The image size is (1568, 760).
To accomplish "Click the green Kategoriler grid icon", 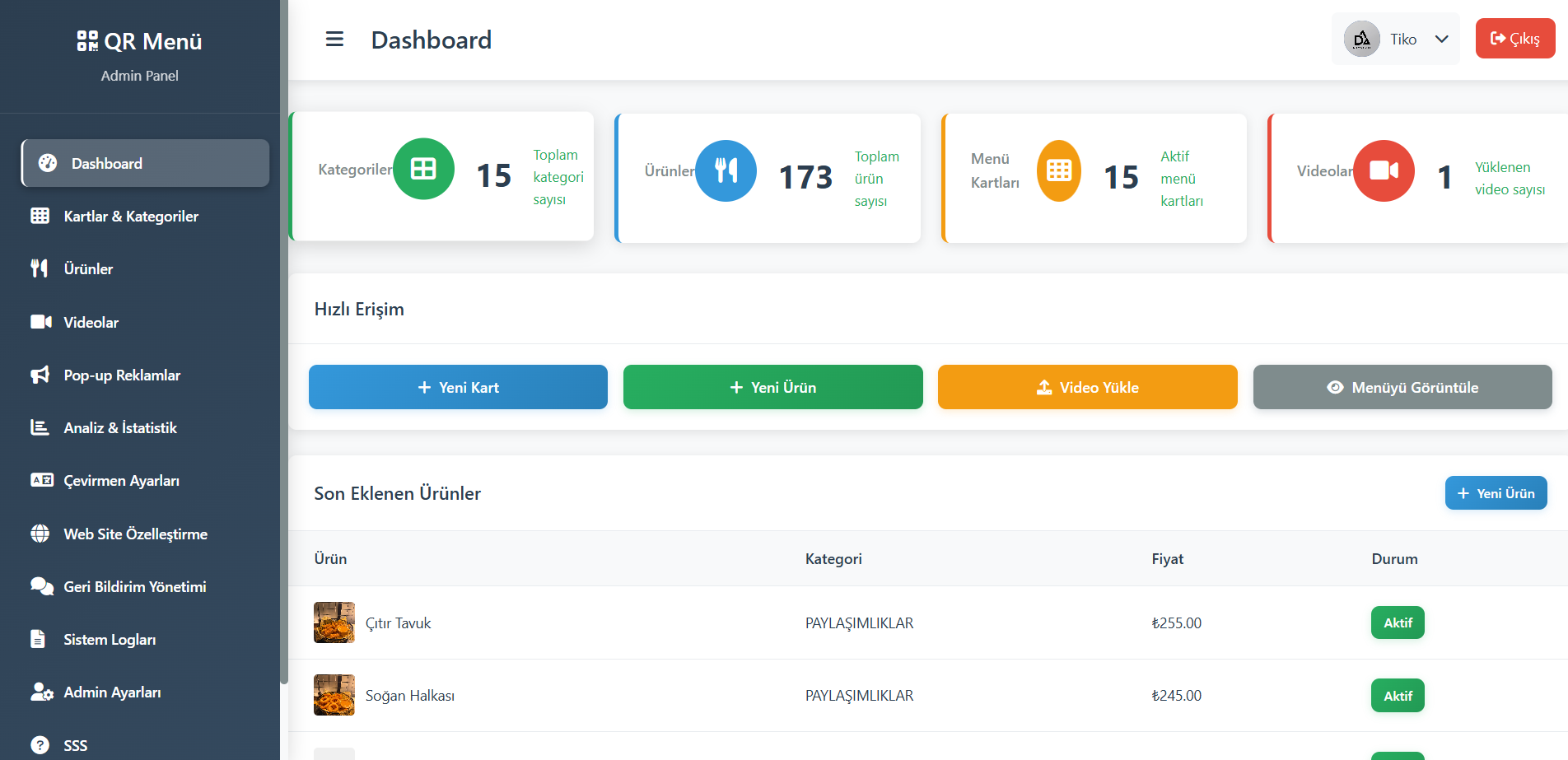I will 423,169.
